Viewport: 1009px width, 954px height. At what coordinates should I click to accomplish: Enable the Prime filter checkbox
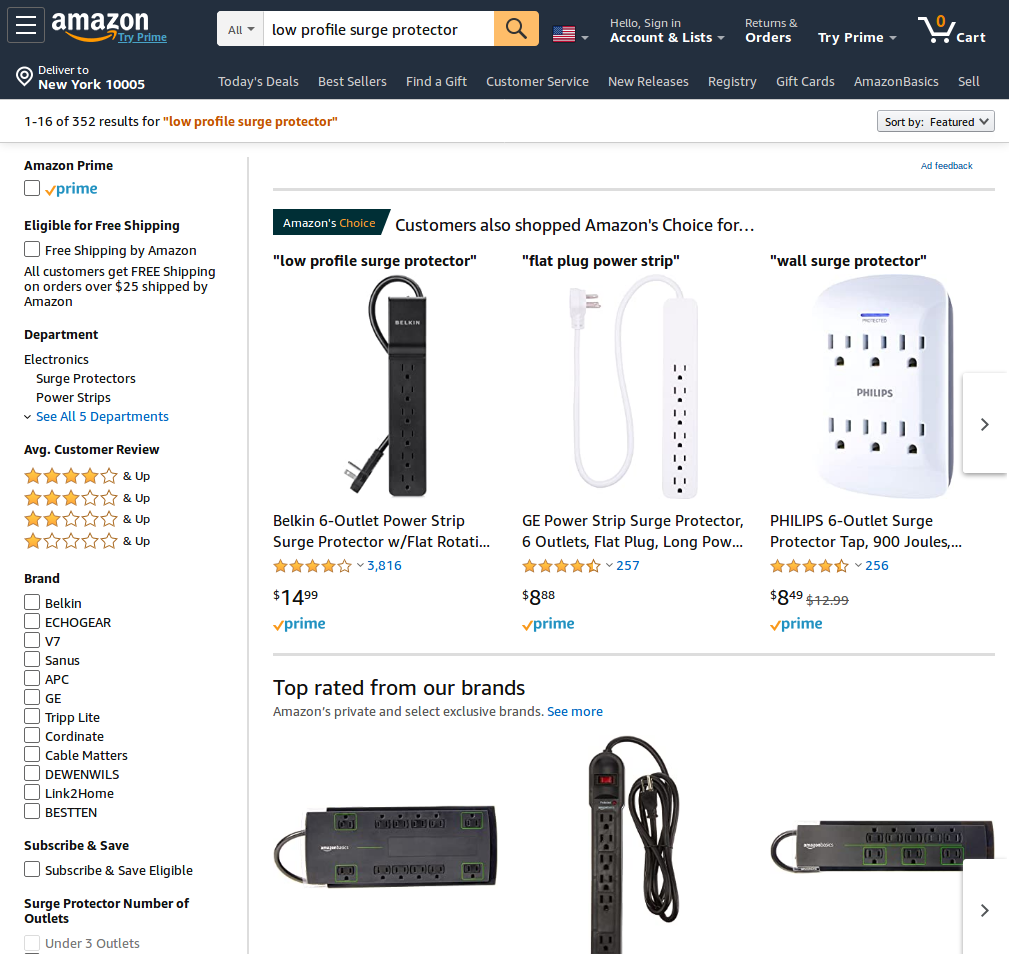point(32,188)
